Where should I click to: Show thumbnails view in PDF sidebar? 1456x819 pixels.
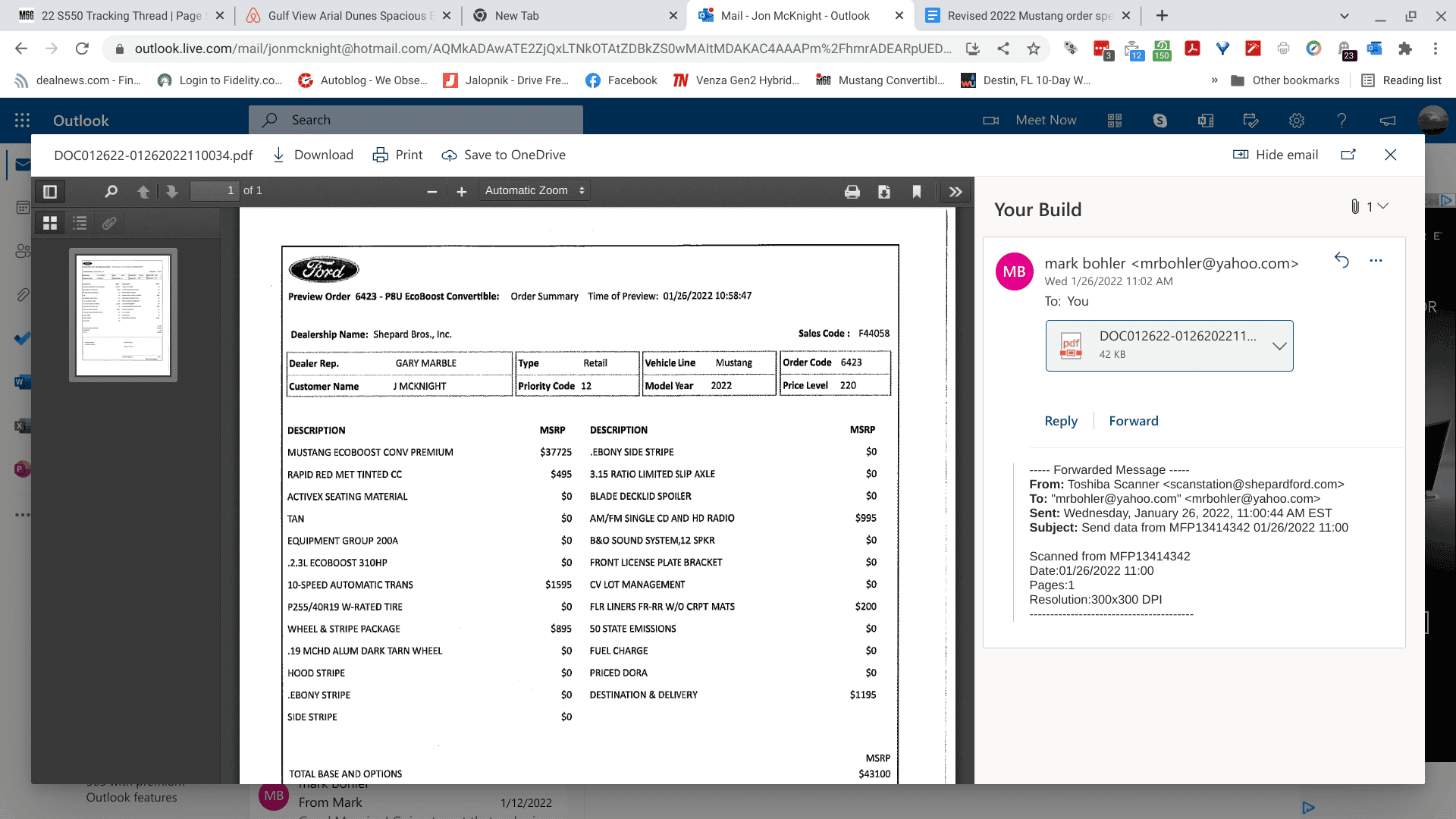[50, 223]
